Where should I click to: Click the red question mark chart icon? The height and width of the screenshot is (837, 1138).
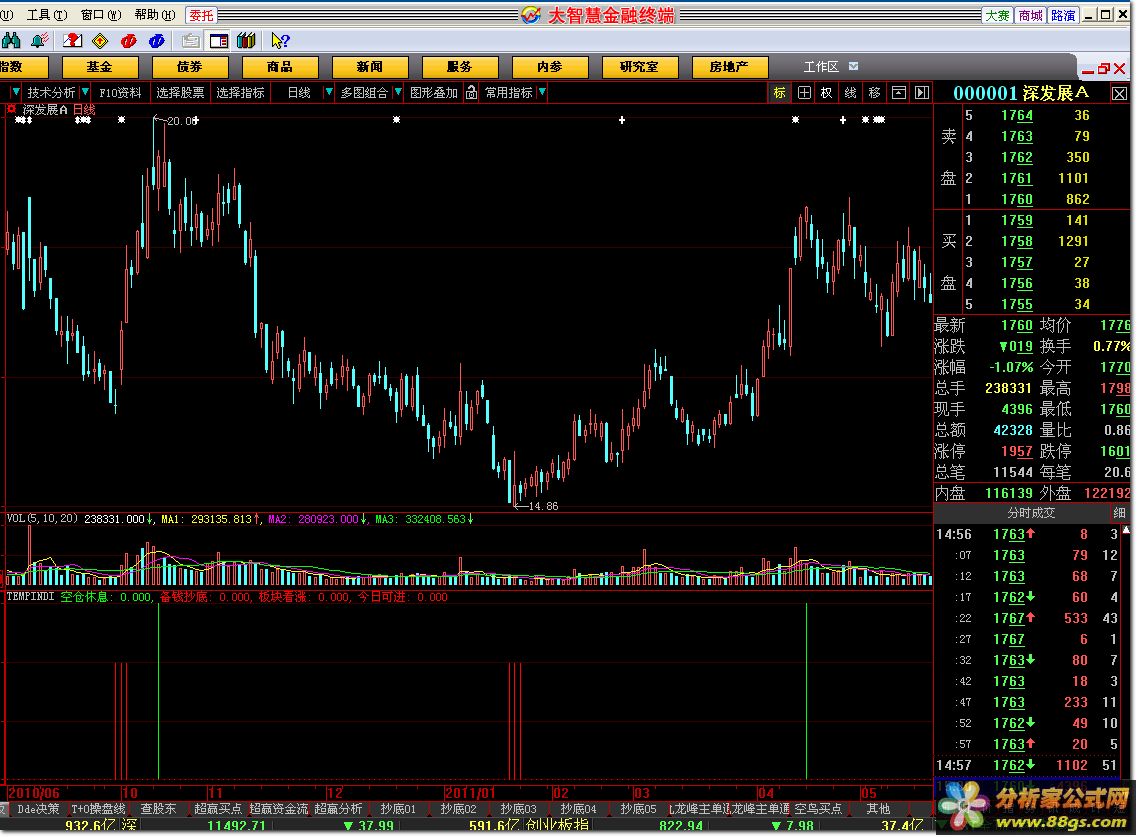tap(72, 41)
